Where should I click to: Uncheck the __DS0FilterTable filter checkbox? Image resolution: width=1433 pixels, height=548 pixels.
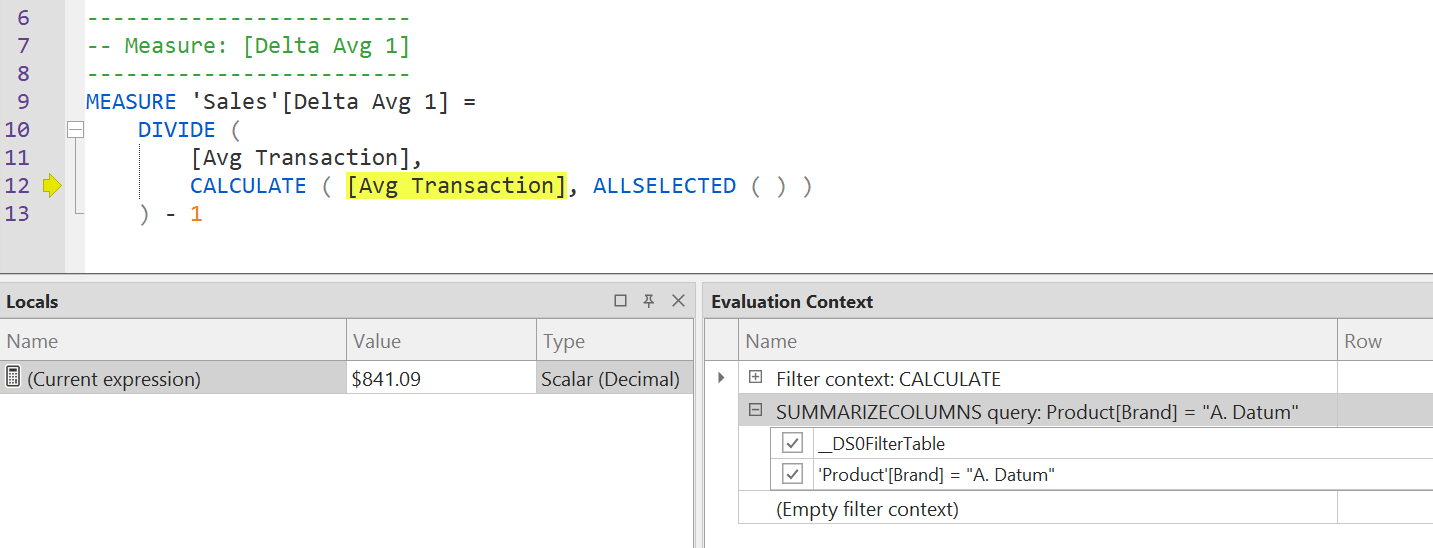pyautogui.click(x=793, y=443)
